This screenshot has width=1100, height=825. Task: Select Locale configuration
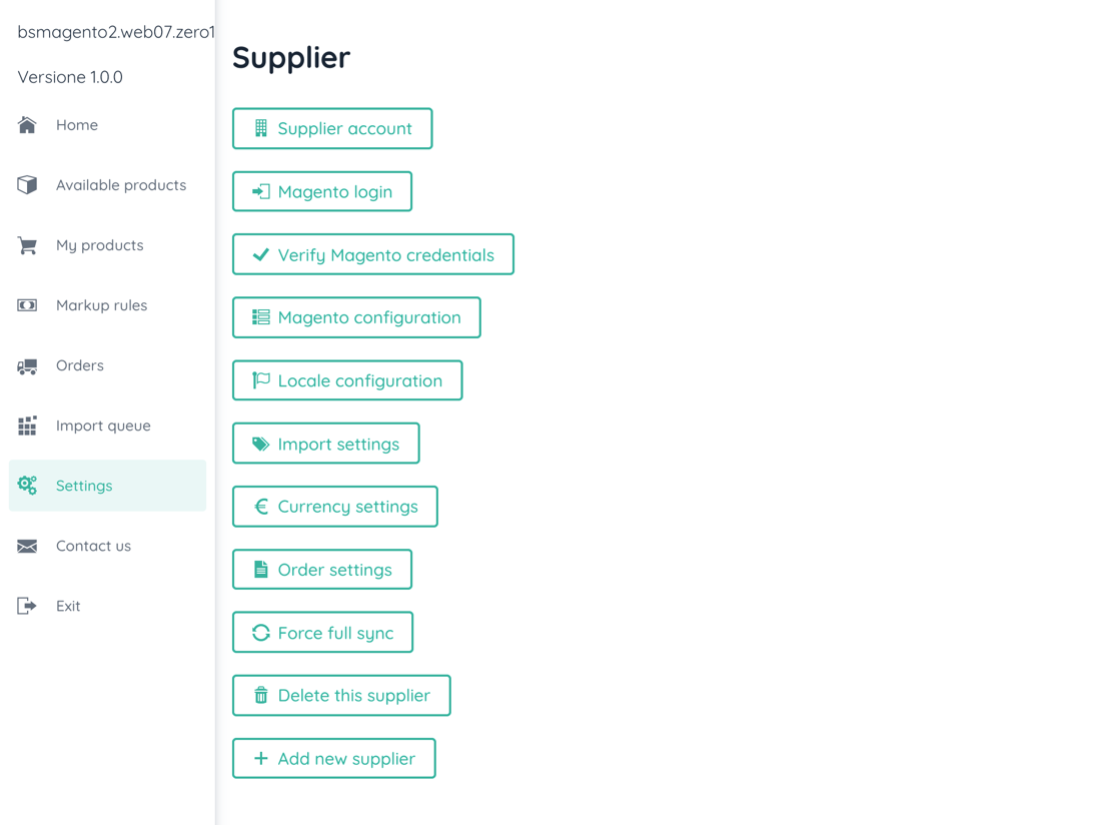pyautogui.click(x=347, y=381)
